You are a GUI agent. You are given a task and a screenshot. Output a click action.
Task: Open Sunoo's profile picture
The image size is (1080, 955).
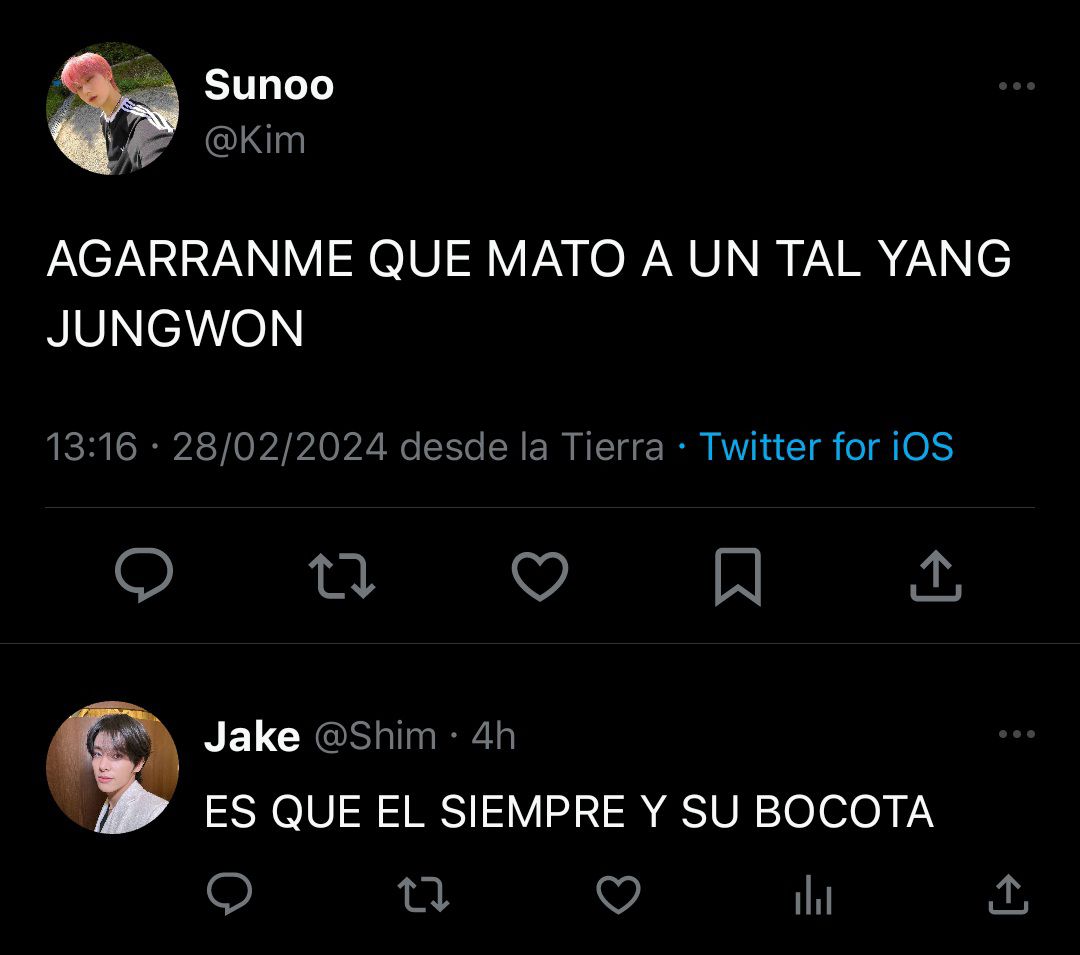click(112, 108)
